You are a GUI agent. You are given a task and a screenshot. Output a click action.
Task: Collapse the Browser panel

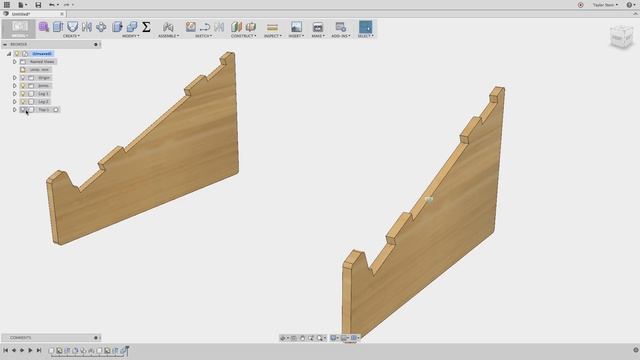click(5, 44)
